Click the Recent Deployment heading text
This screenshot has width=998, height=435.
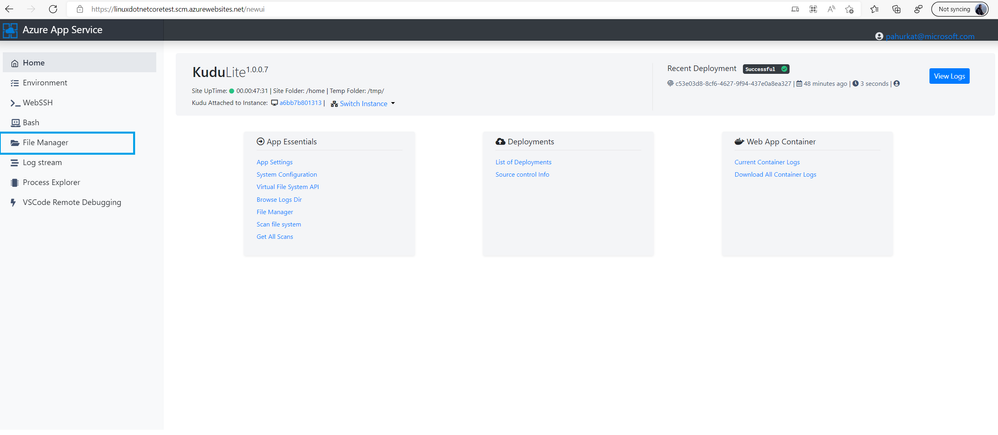coord(701,68)
